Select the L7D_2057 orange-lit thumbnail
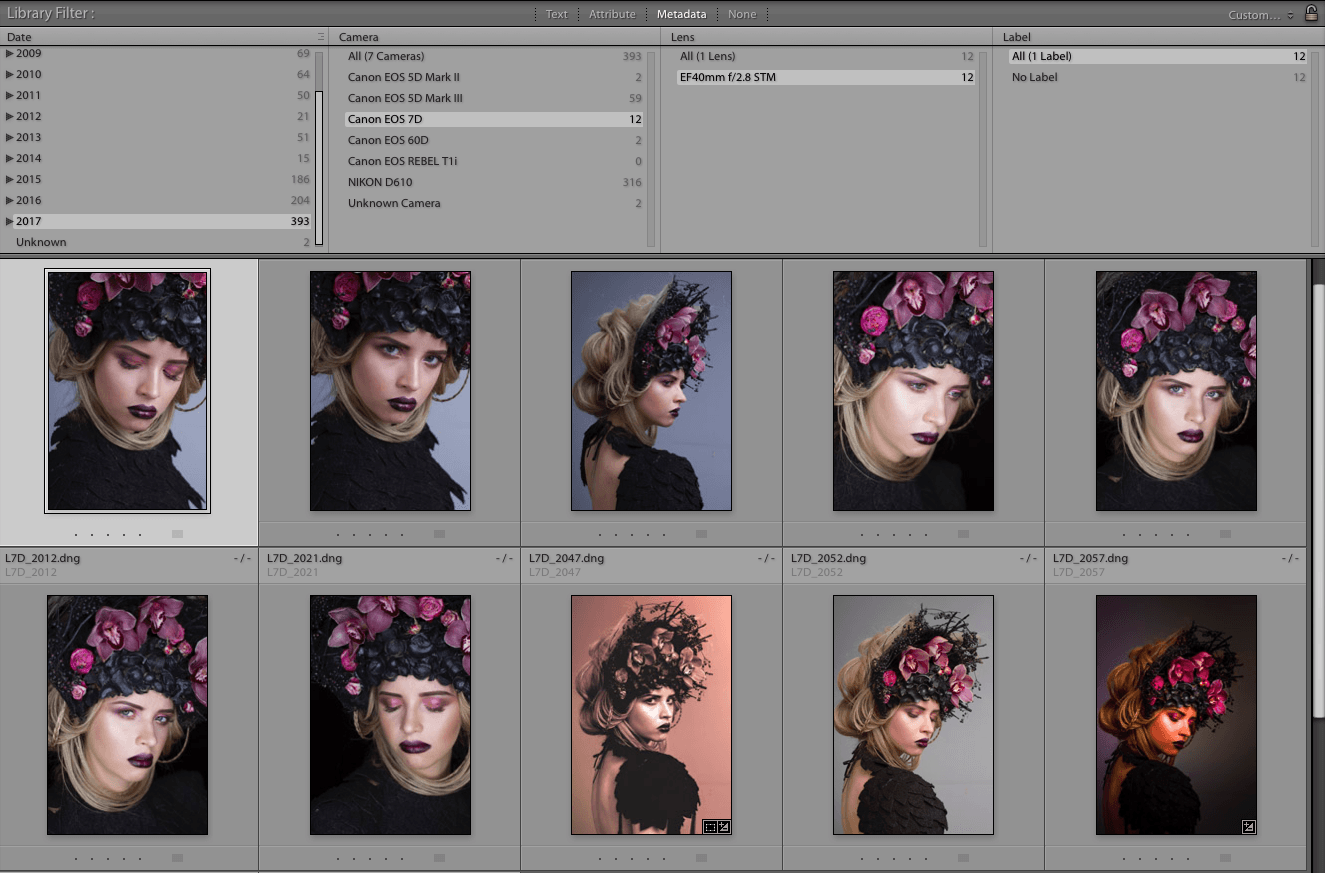The width and height of the screenshot is (1325, 873). [x=1176, y=714]
